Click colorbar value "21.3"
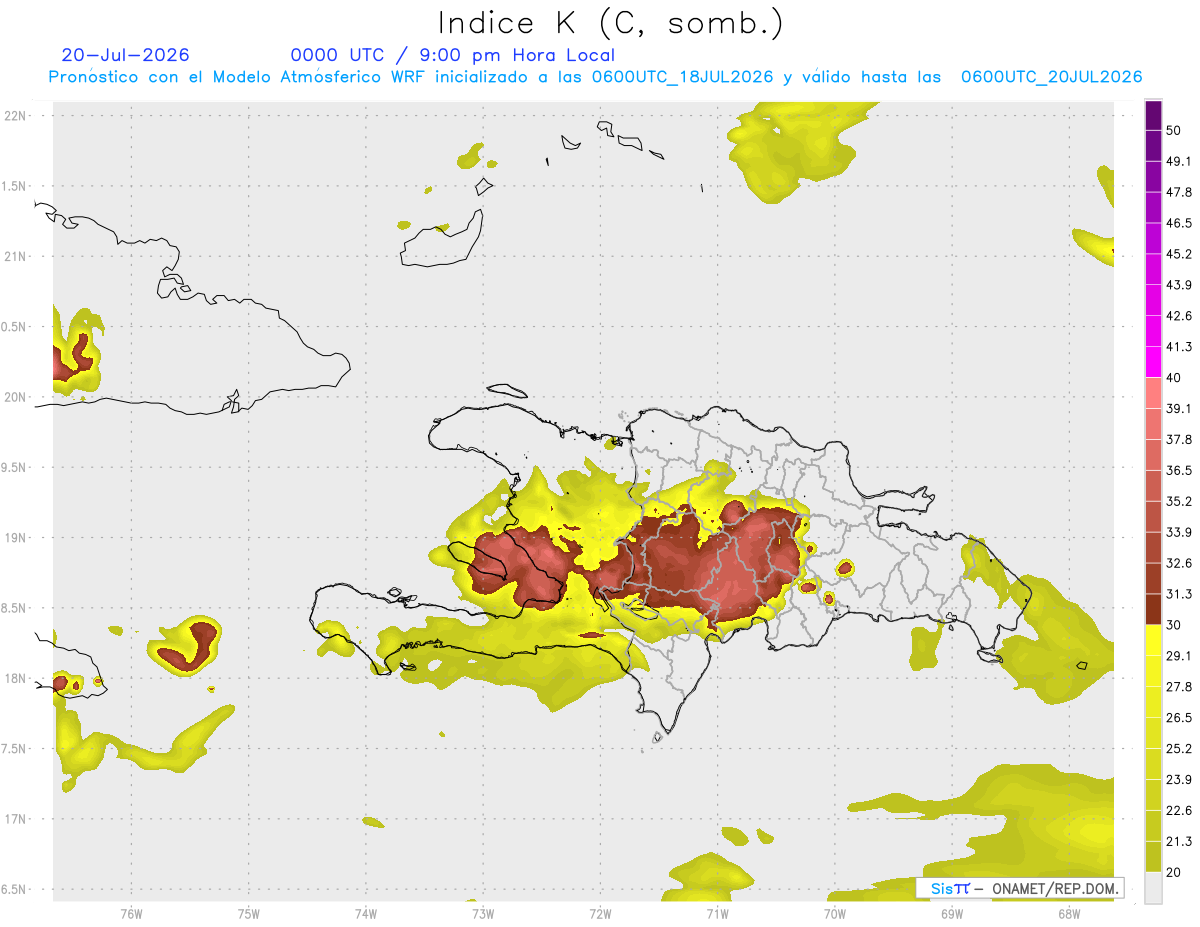The height and width of the screenshot is (927, 1200). point(1179,841)
